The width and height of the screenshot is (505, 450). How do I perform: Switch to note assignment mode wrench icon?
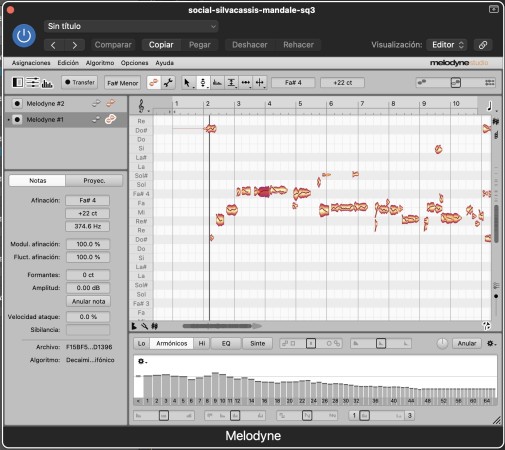click(x=168, y=82)
